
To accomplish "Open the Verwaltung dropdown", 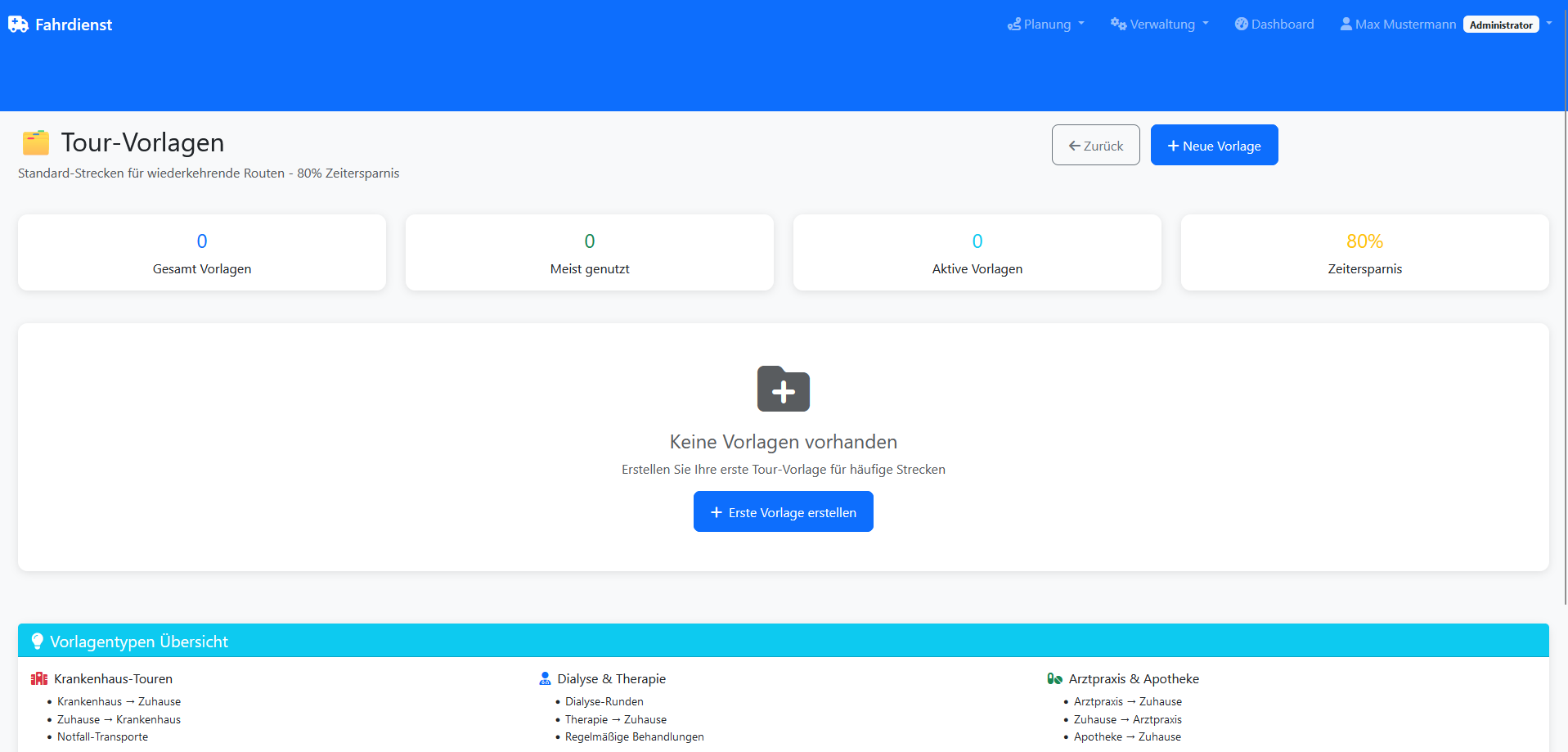I will pos(1159,24).
